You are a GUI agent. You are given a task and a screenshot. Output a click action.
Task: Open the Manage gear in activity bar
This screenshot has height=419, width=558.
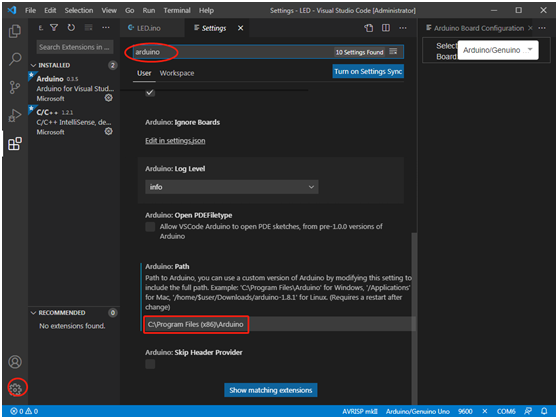tap(16, 388)
